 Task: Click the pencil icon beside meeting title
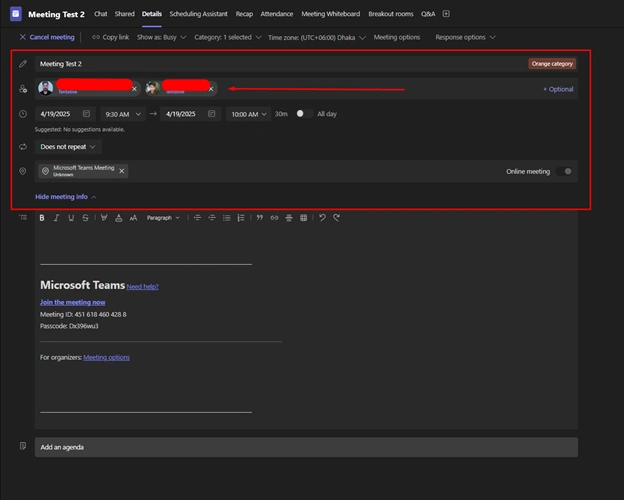tap(23, 64)
